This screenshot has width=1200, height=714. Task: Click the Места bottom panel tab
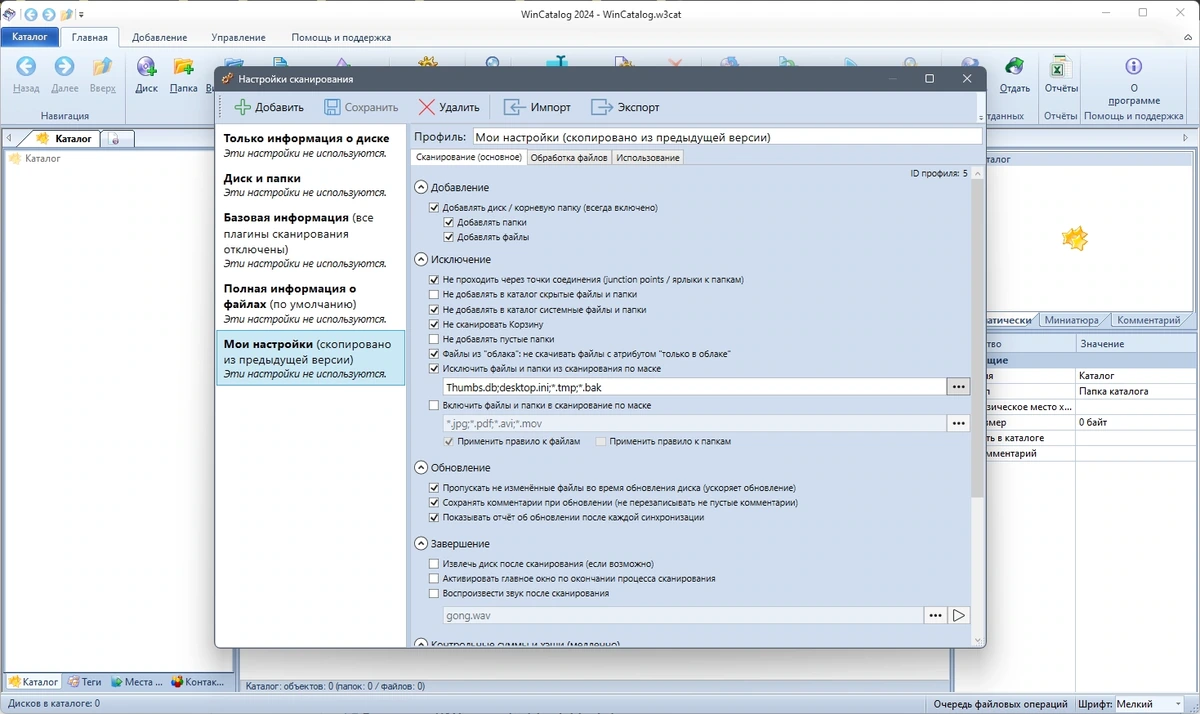[137, 682]
